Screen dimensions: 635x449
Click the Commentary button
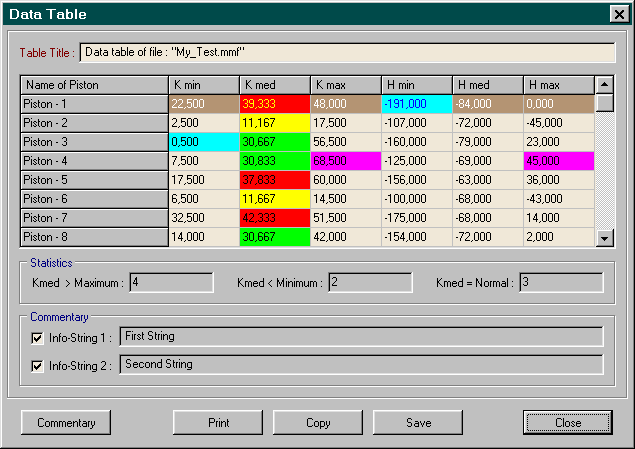(66, 423)
